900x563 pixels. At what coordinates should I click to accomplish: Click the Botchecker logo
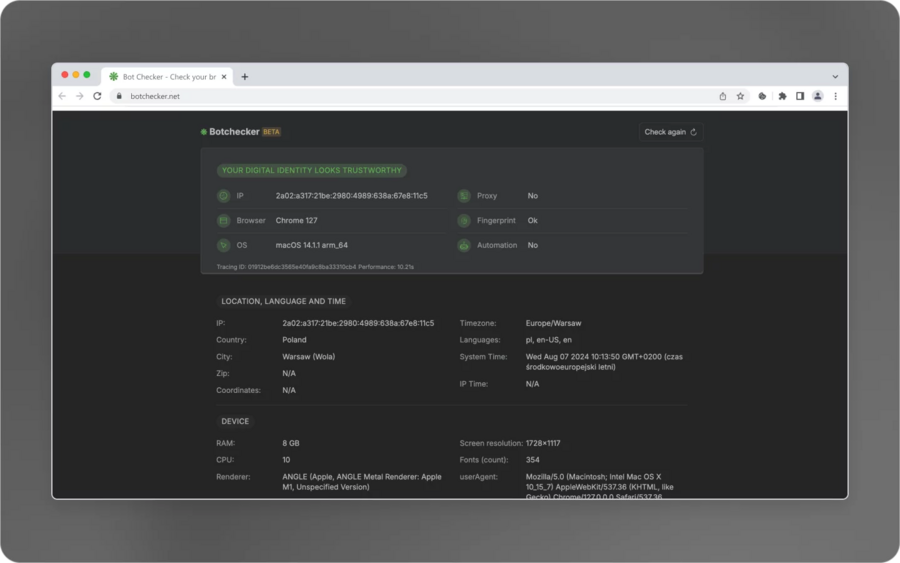(x=230, y=131)
